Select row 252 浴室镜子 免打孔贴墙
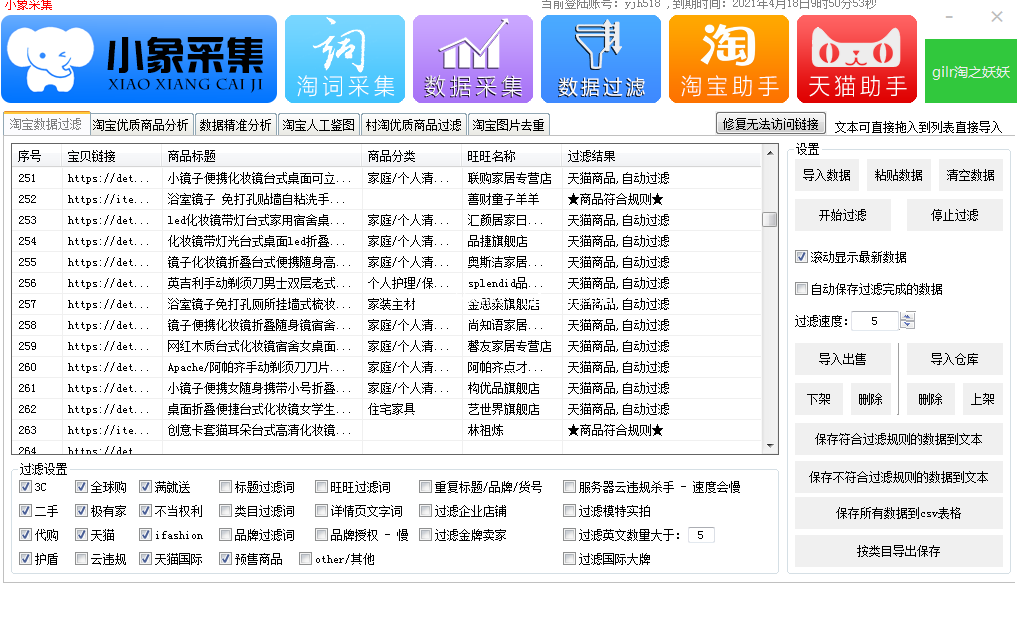 (x=387, y=199)
